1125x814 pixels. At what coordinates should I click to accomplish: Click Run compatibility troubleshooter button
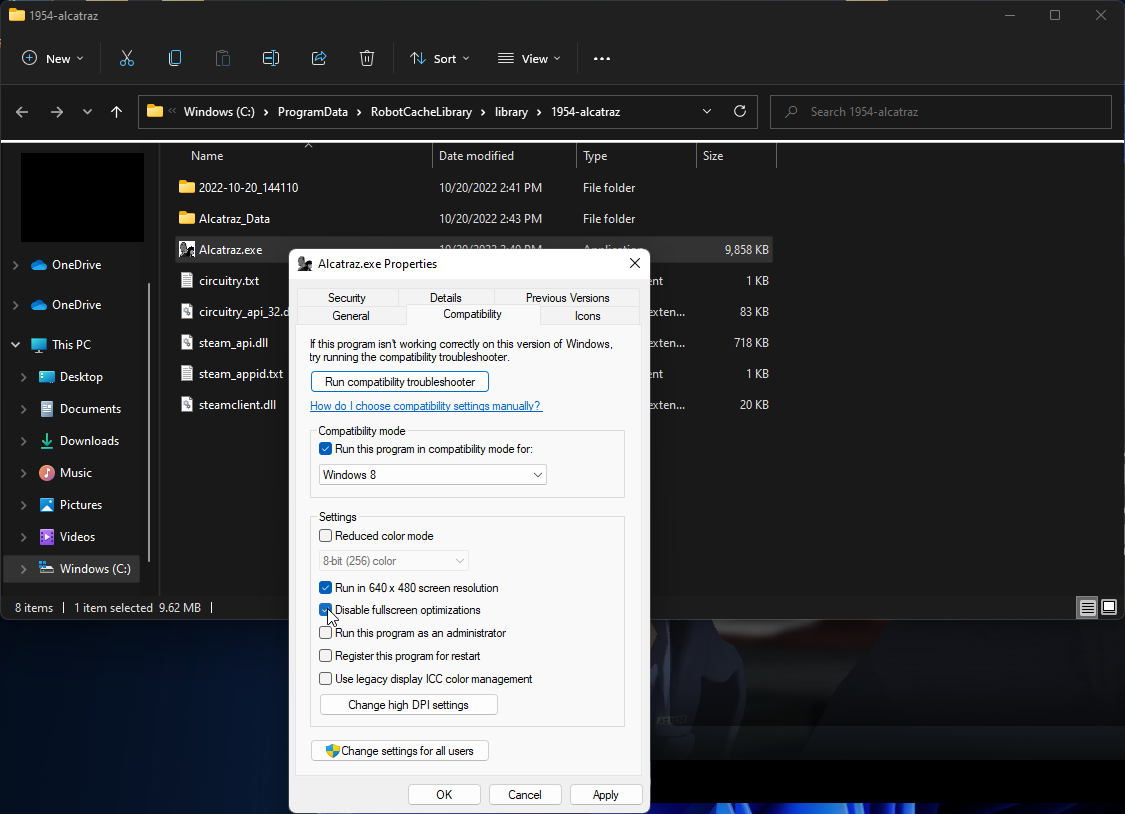coord(400,382)
